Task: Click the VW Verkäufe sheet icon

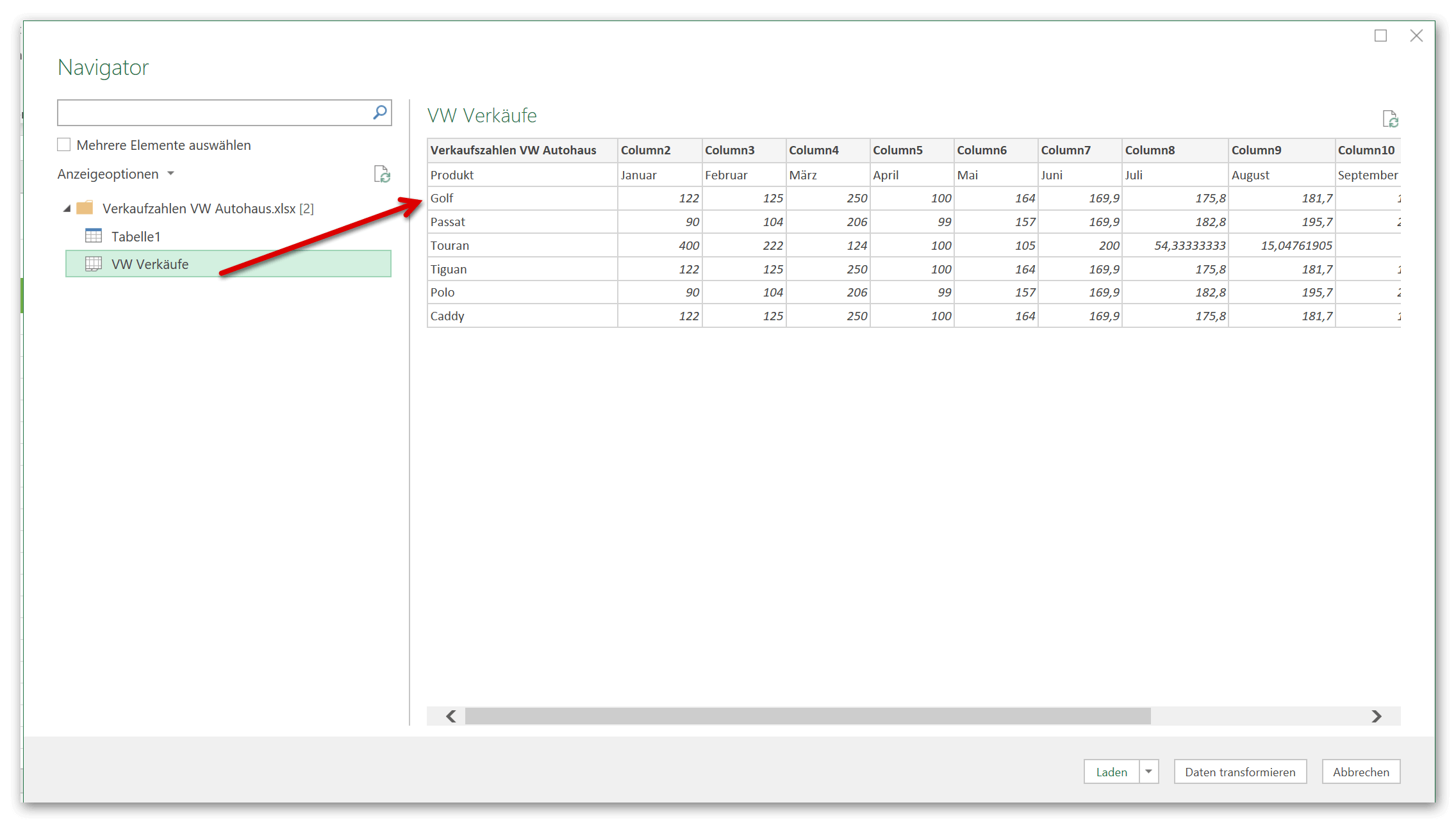Action: [x=94, y=263]
